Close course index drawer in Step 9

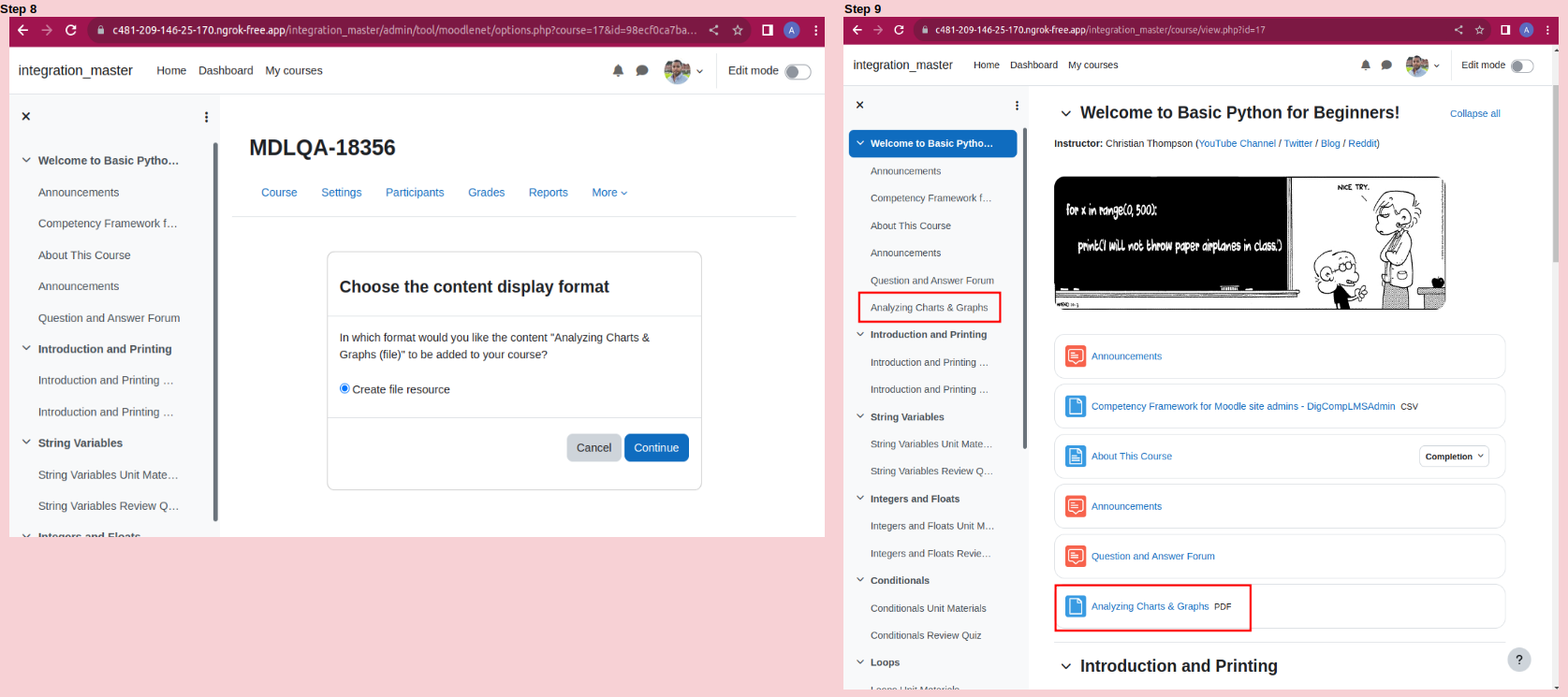(x=860, y=105)
